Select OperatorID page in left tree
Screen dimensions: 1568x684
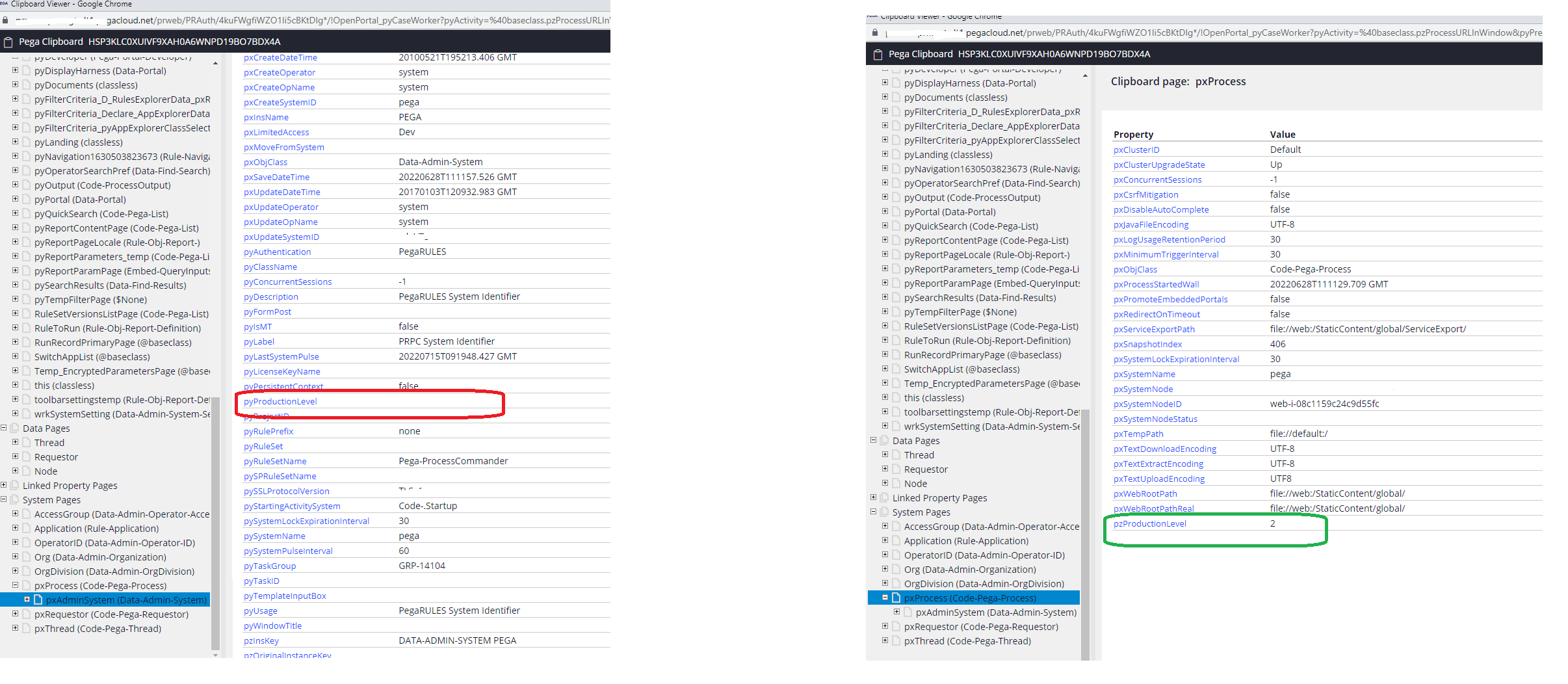[114, 543]
